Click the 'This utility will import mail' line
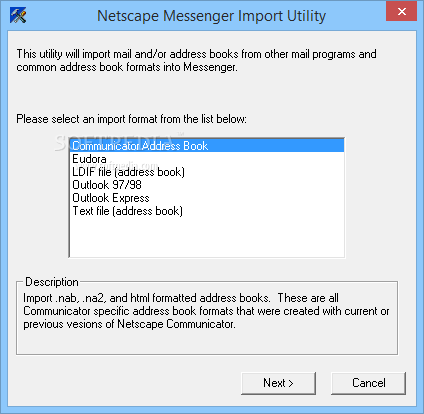This screenshot has height=414, width=424. coord(196,54)
